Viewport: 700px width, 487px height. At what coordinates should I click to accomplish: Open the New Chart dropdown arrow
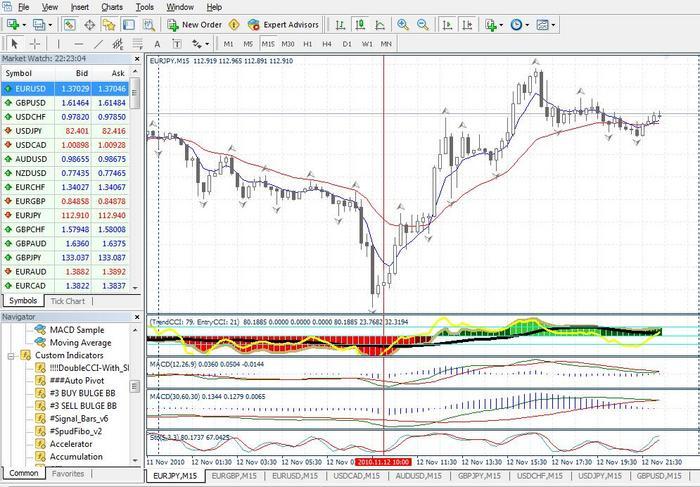pos(24,25)
